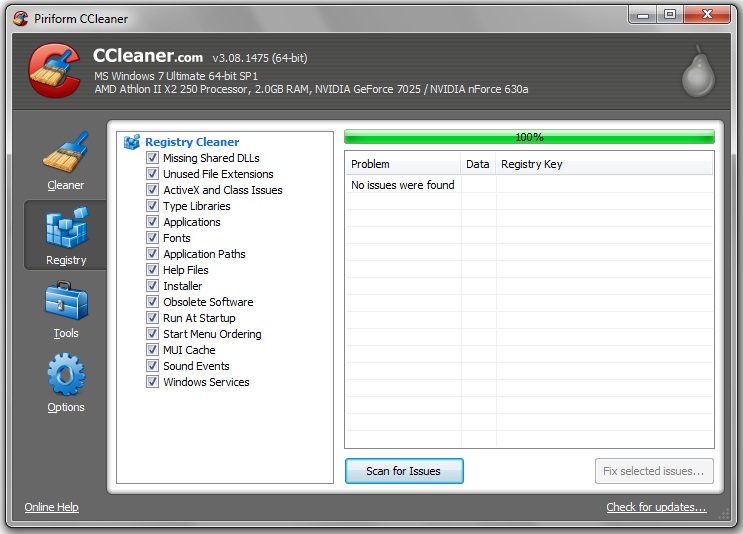Image resolution: width=743 pixels, height=534 pixels.
Task: Click the Scan for Issues button
Action: tap(404, 471)
